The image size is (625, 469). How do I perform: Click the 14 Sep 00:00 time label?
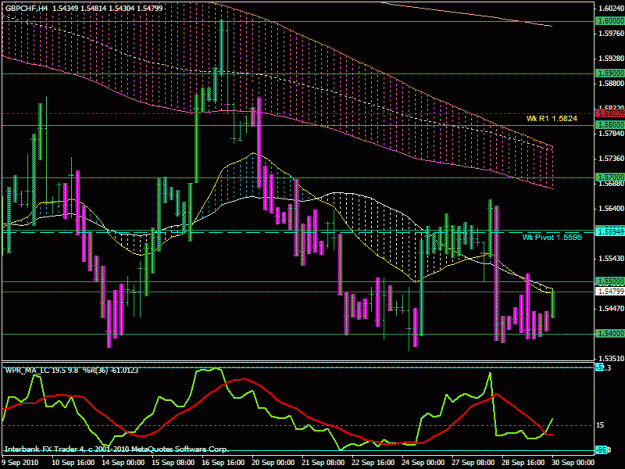point(123,462)
